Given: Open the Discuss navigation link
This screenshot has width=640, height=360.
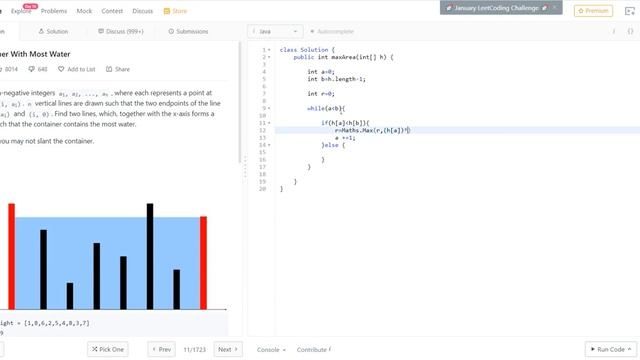Looking at the screenshot, I should [142, 11].
